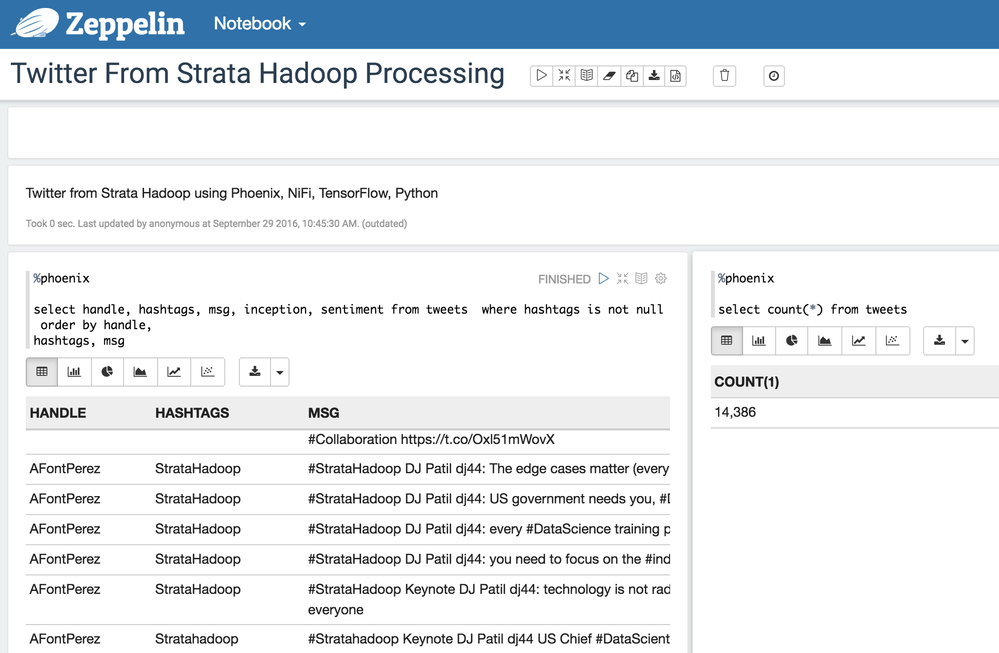Delete the notebook with the trash icon
This screenshot has width=999, height=653.
pos(725,75)
